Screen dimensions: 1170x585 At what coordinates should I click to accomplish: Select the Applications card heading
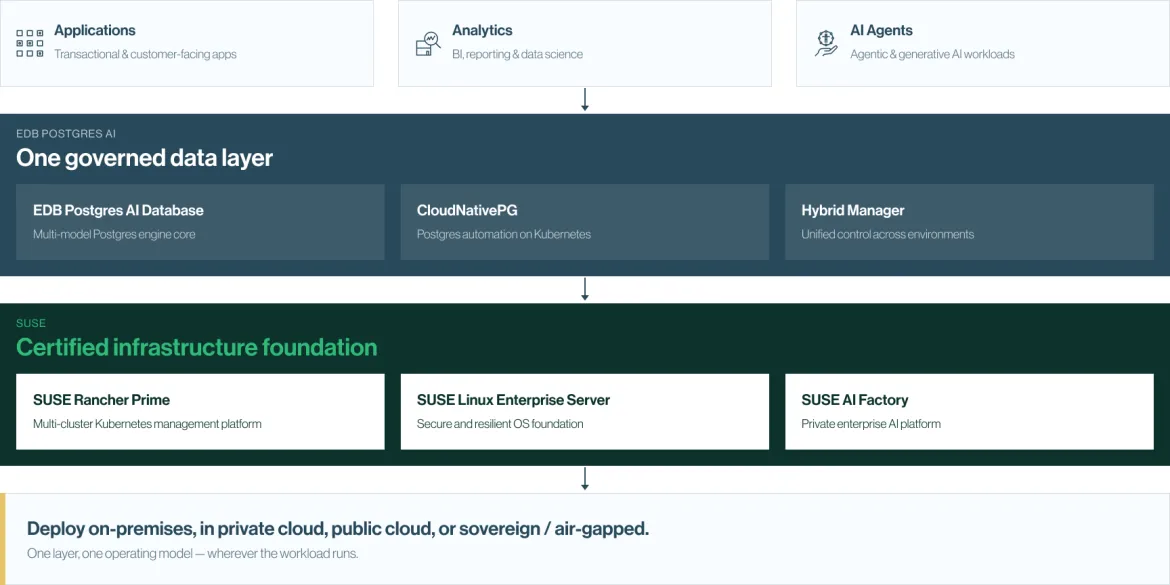point(95,31)
